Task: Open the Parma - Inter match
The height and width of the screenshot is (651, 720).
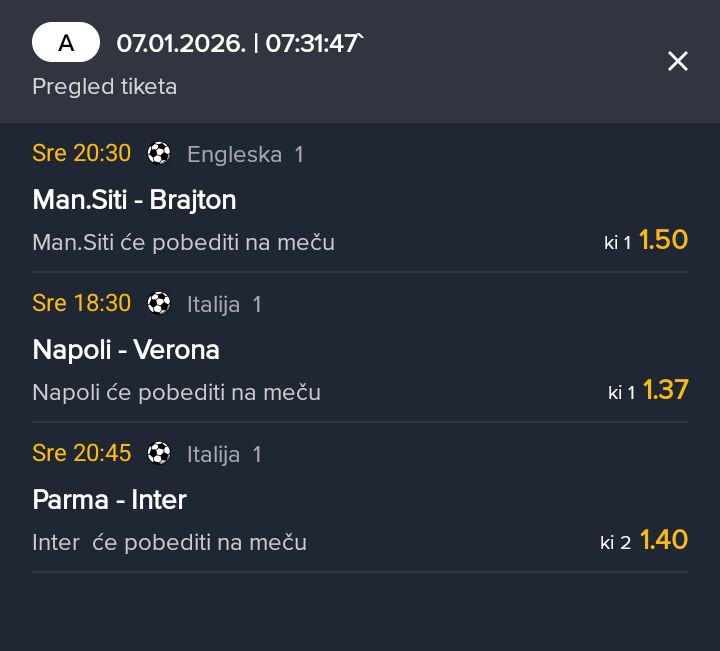Action: [110, 499]
